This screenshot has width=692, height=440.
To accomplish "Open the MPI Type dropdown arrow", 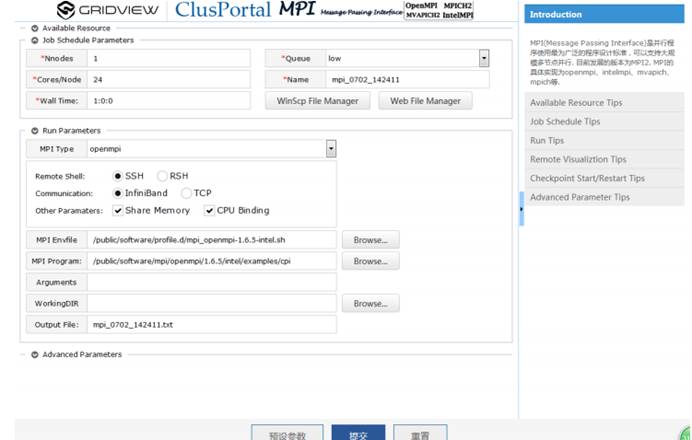I will click(331, 149).
